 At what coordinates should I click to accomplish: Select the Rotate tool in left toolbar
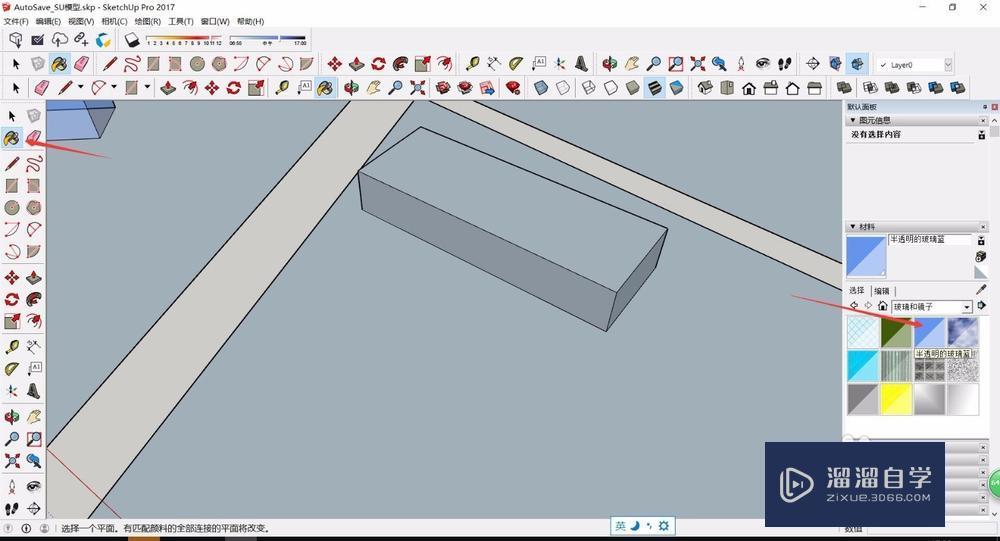click(x=11, y=299)
